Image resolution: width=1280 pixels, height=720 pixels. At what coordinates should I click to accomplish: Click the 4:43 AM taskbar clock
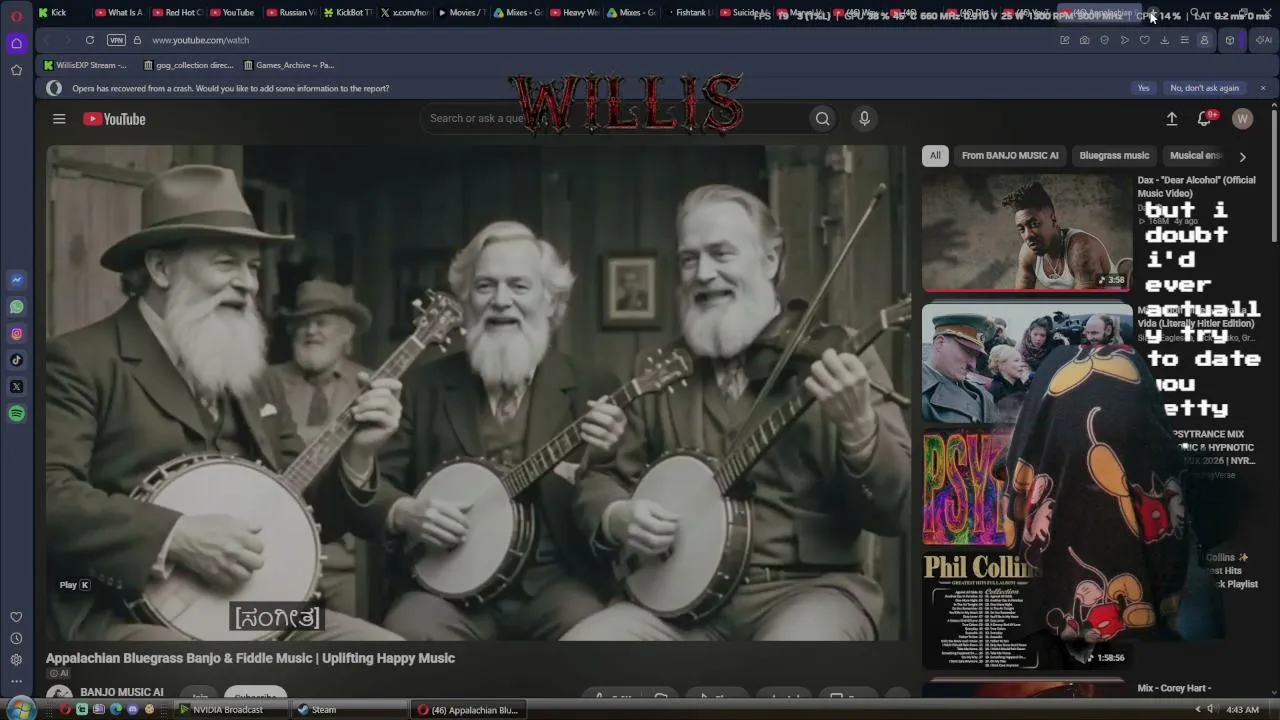click(1242, 710)
